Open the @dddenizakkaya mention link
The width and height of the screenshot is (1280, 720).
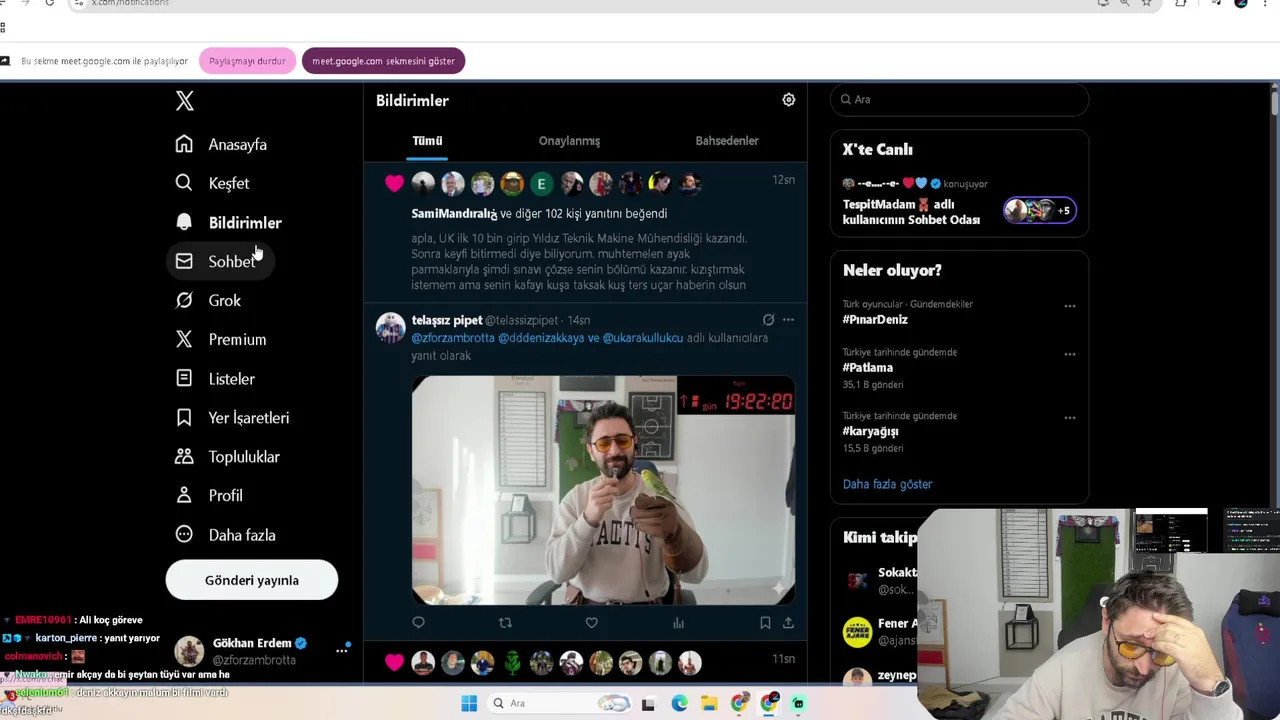[541, 338]
